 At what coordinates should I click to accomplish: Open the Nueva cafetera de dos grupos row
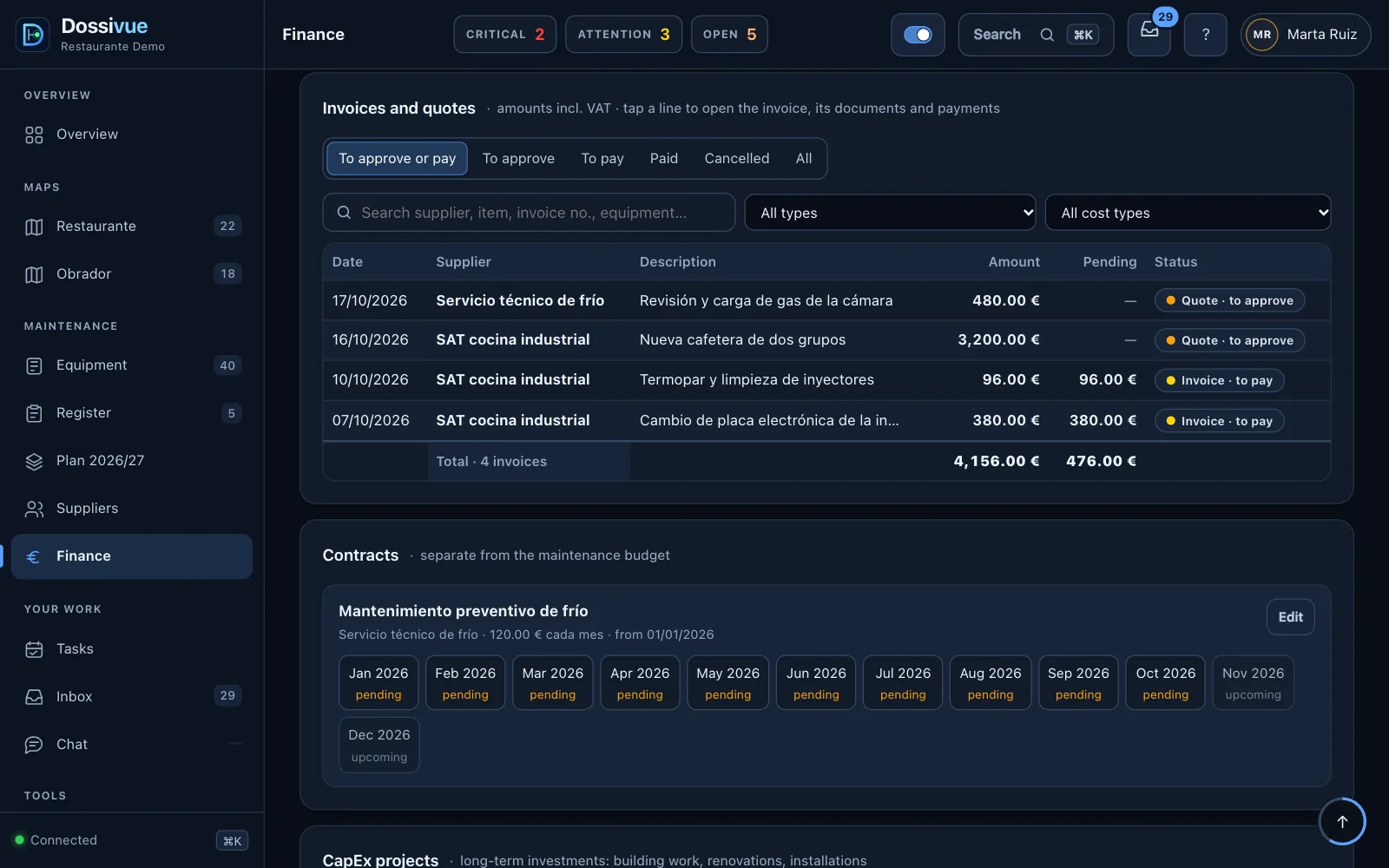(826, 340)
